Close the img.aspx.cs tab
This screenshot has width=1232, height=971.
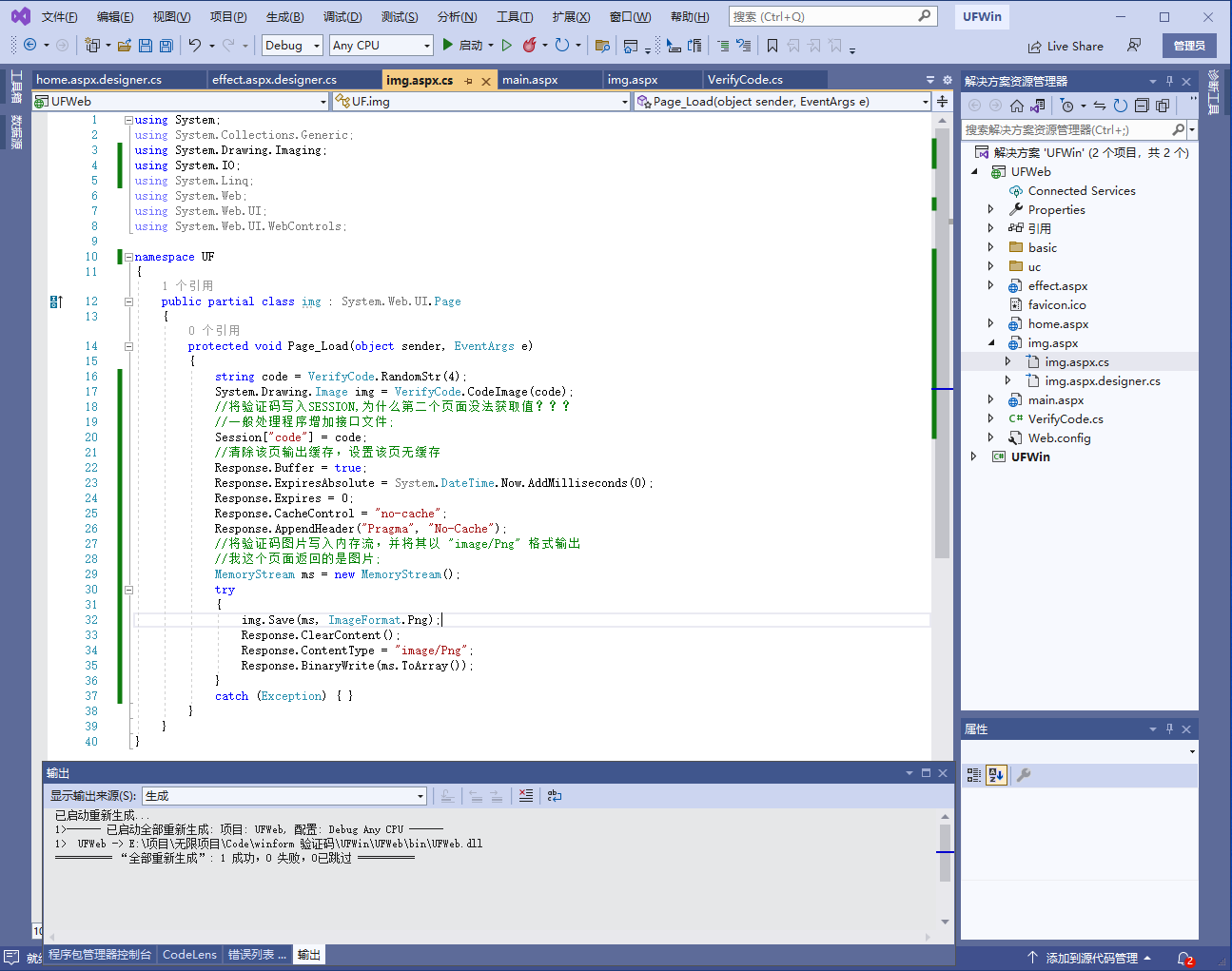click(x=486, y=81)
